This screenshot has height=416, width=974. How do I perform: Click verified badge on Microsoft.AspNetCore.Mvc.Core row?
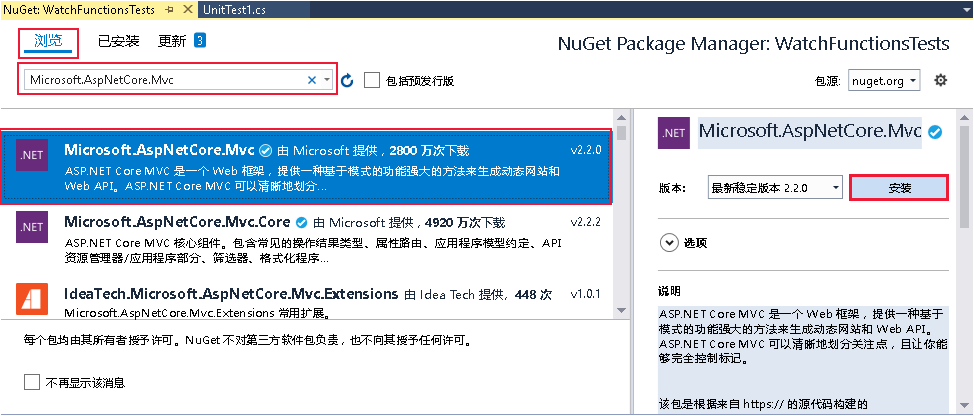302,222
